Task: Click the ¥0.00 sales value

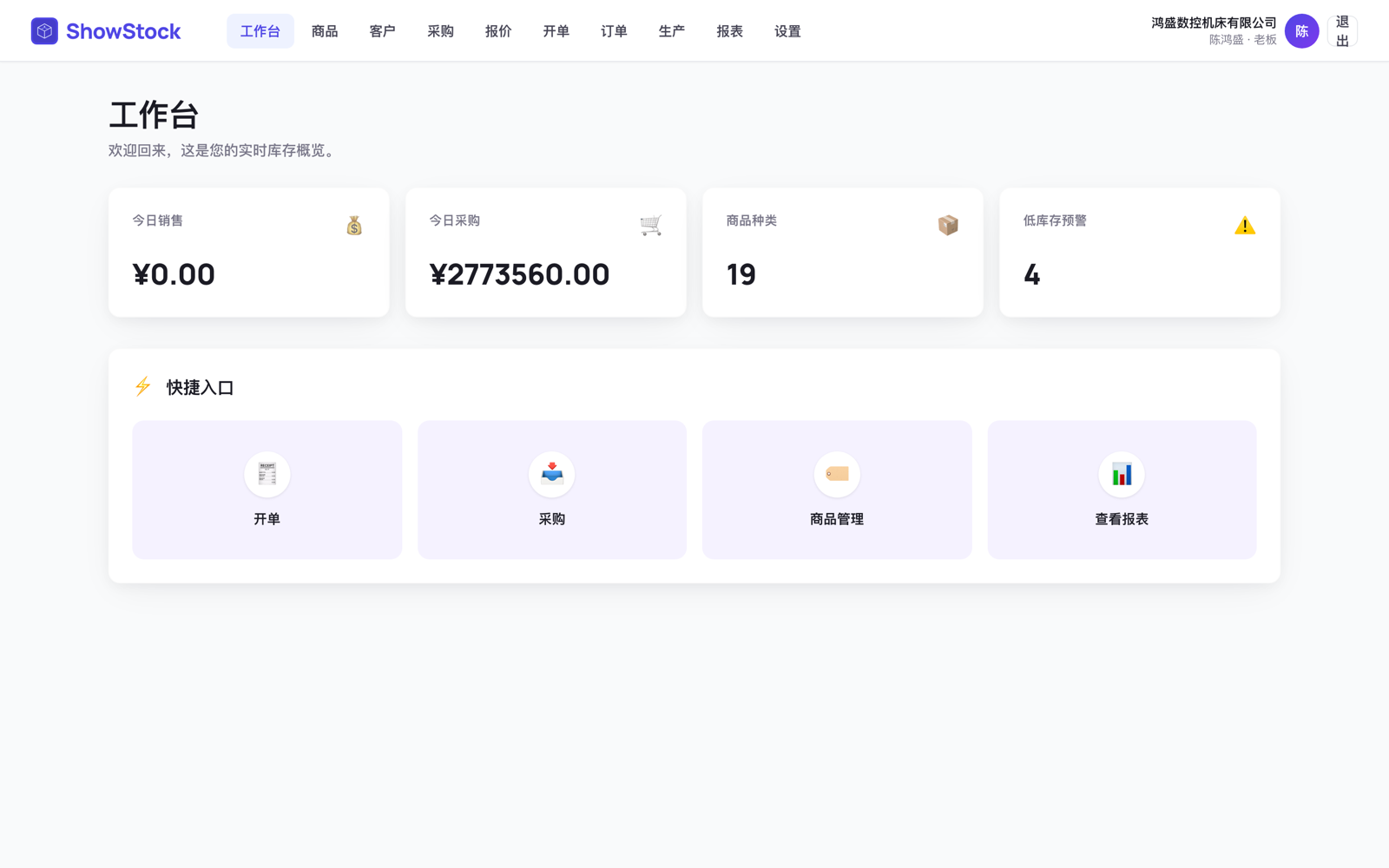Action: point(174,274)
